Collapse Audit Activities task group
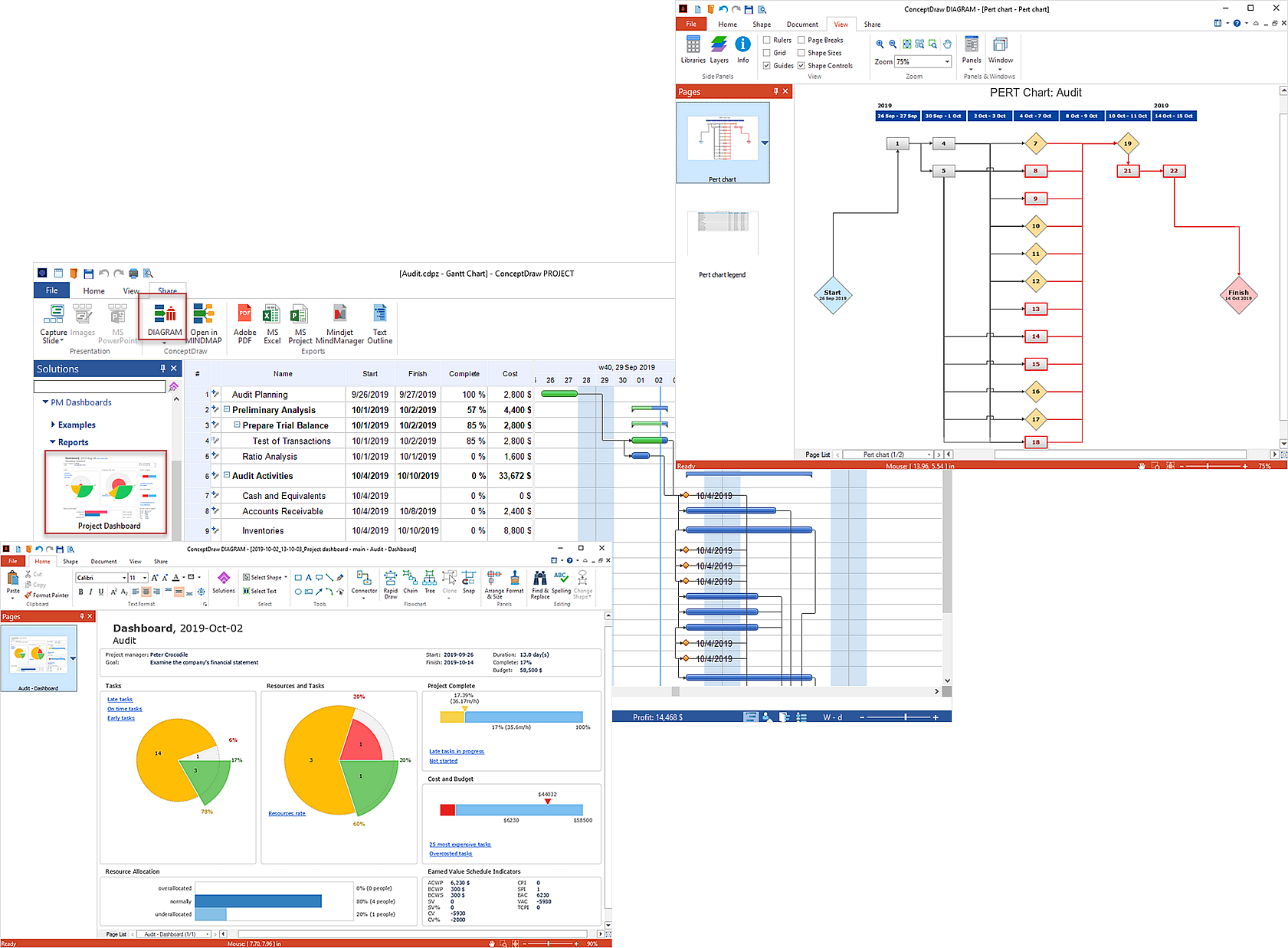Screen dimensions: 1288x948 [x=227, y=475]
